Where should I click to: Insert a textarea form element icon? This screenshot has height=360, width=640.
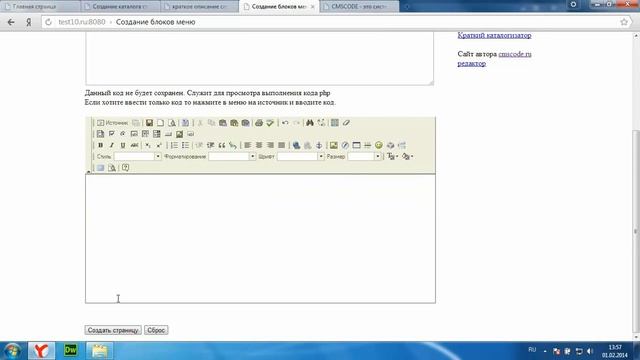(x=145, y=134)
